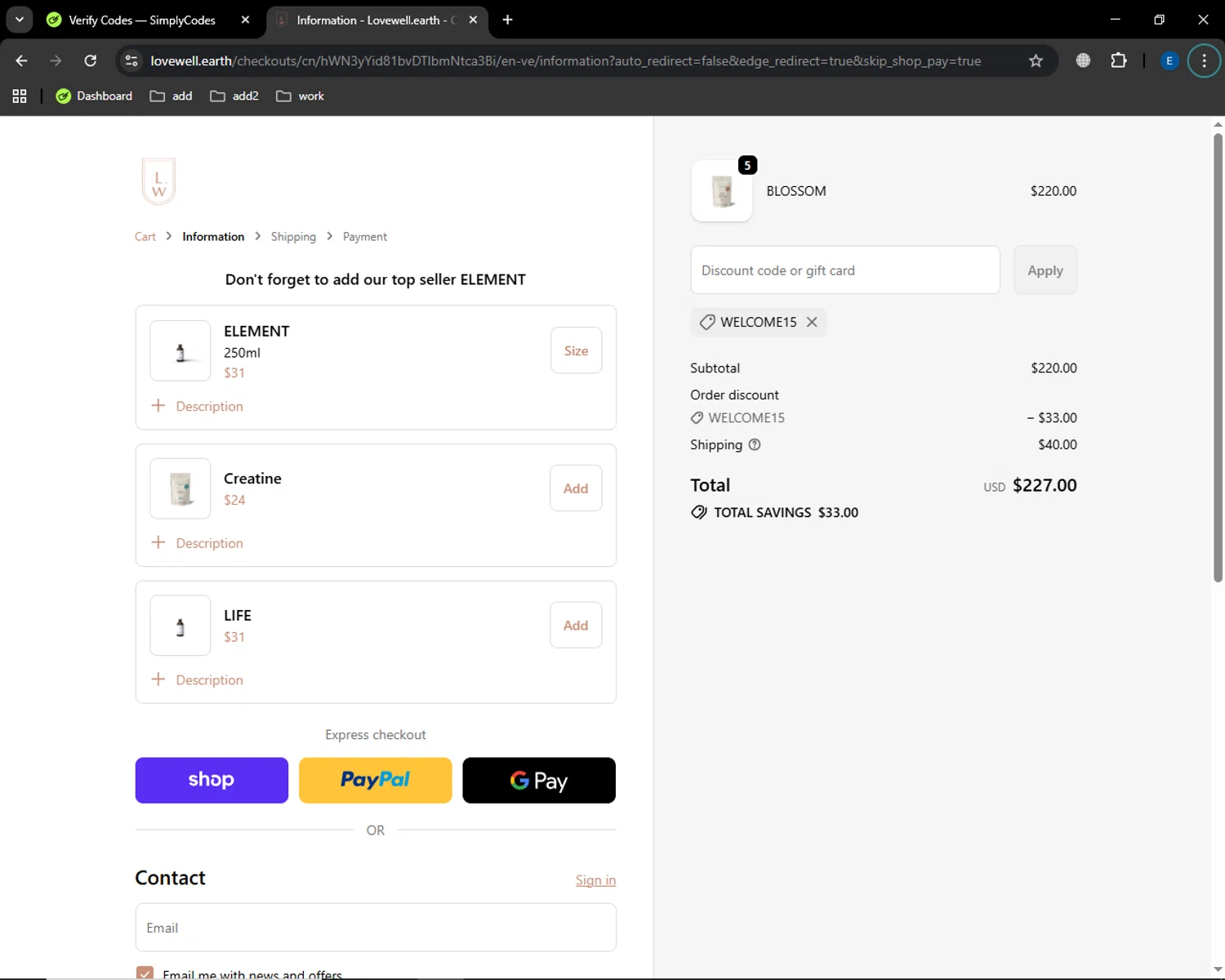Click the WELCOME15 tag icon in chip

pyautogui.click(x=707, y=322)
